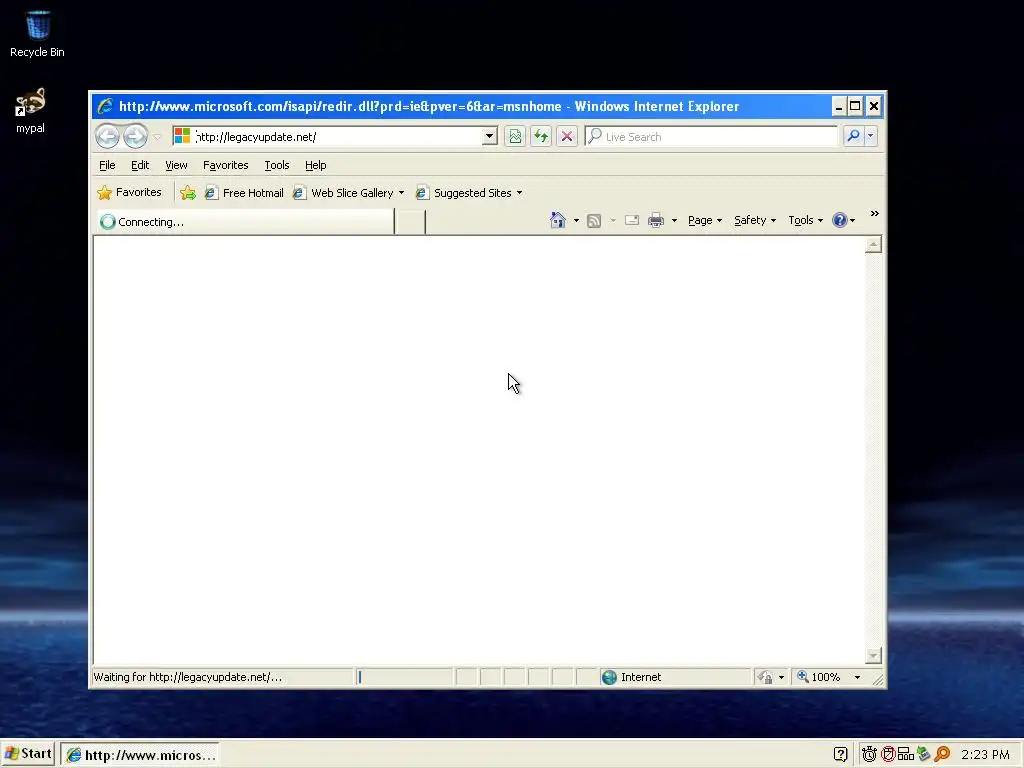
Task: Select the mypal desktop shortcut
Action: pos(30,110)
